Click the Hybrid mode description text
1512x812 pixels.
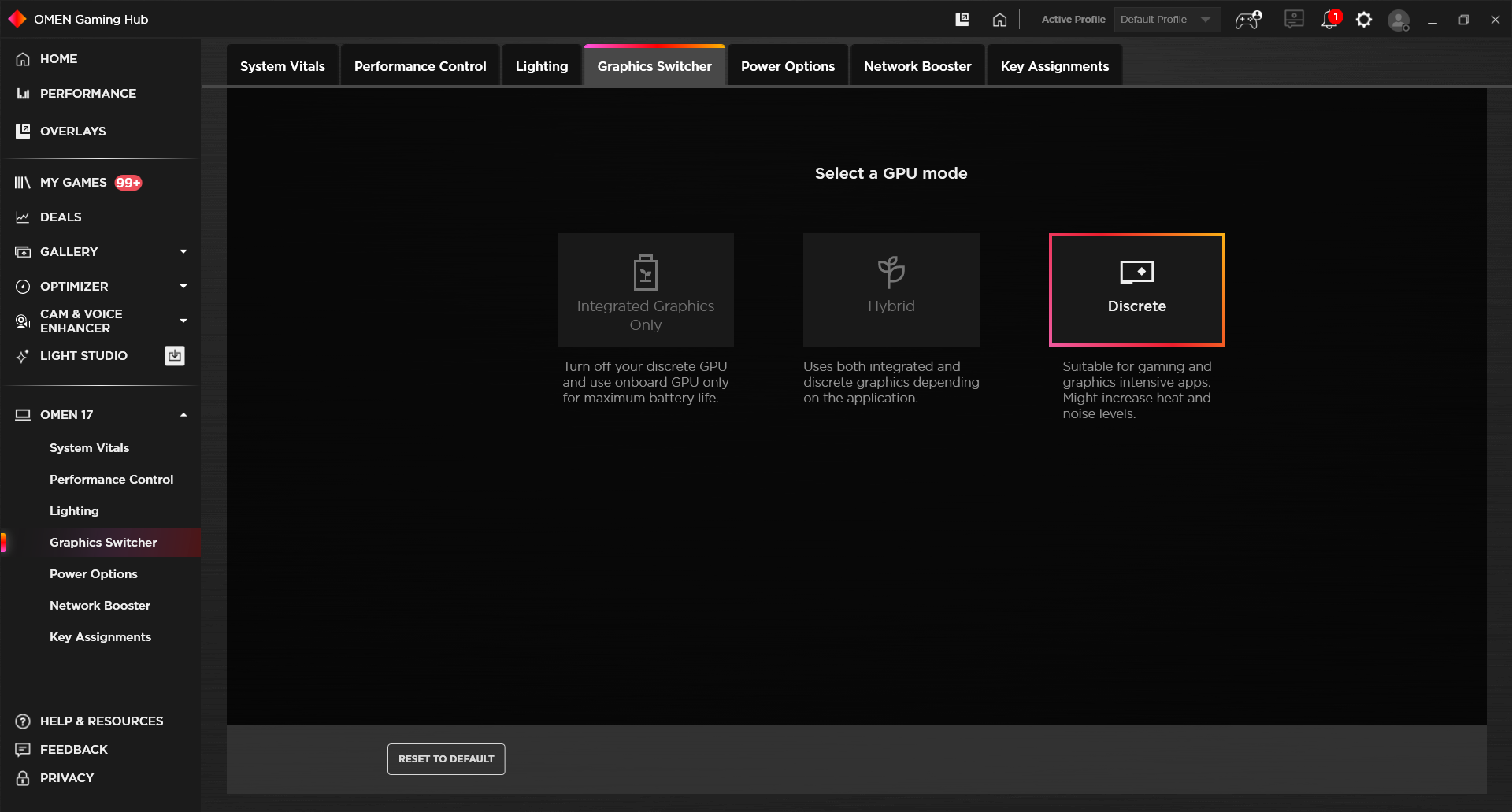pyautogui.click(x=891, y=382)
